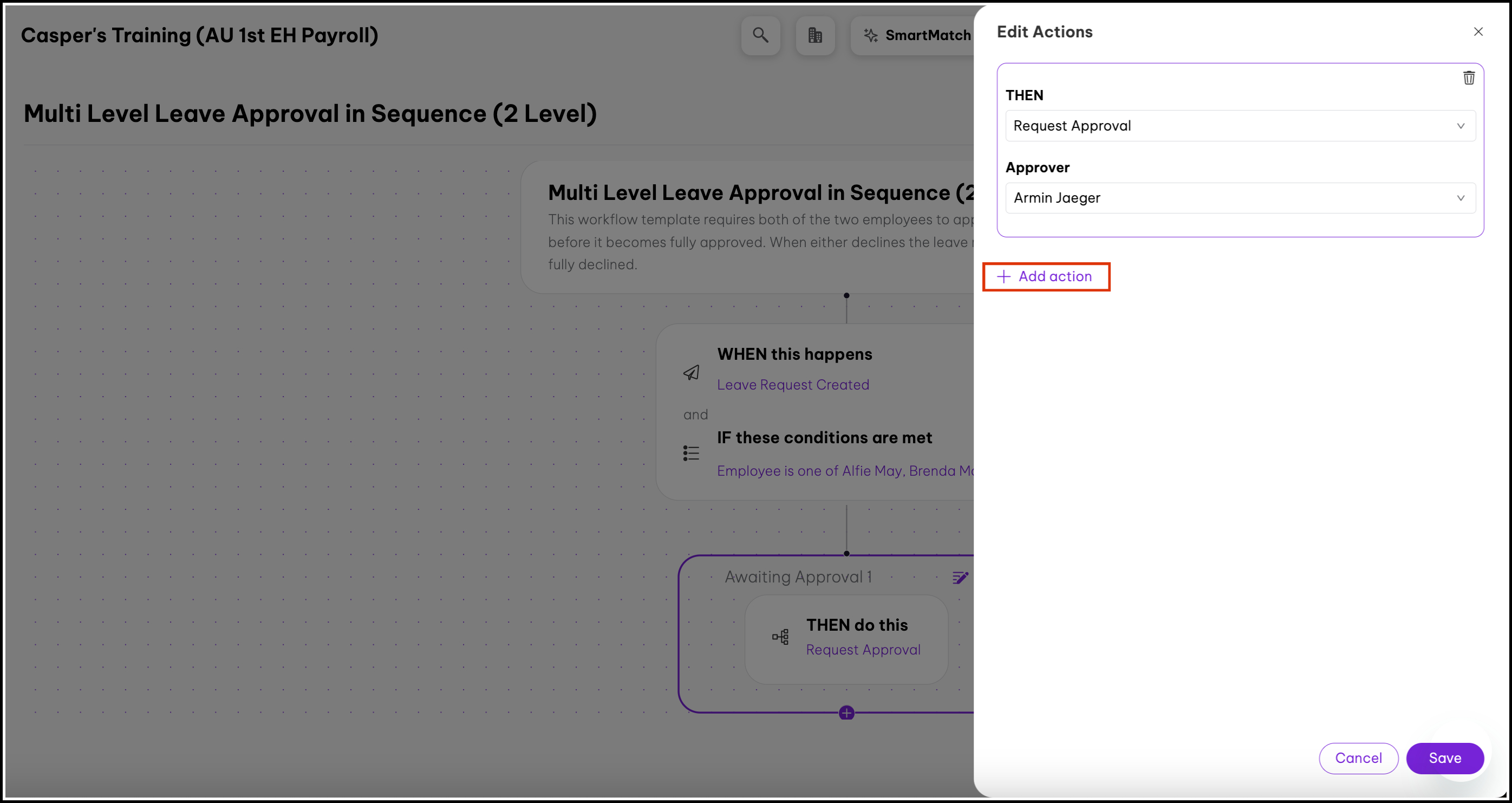The width and height of the screenshot is (1512, 803).
Task: Click the search magnifier icon
Action: click(760, 35)
